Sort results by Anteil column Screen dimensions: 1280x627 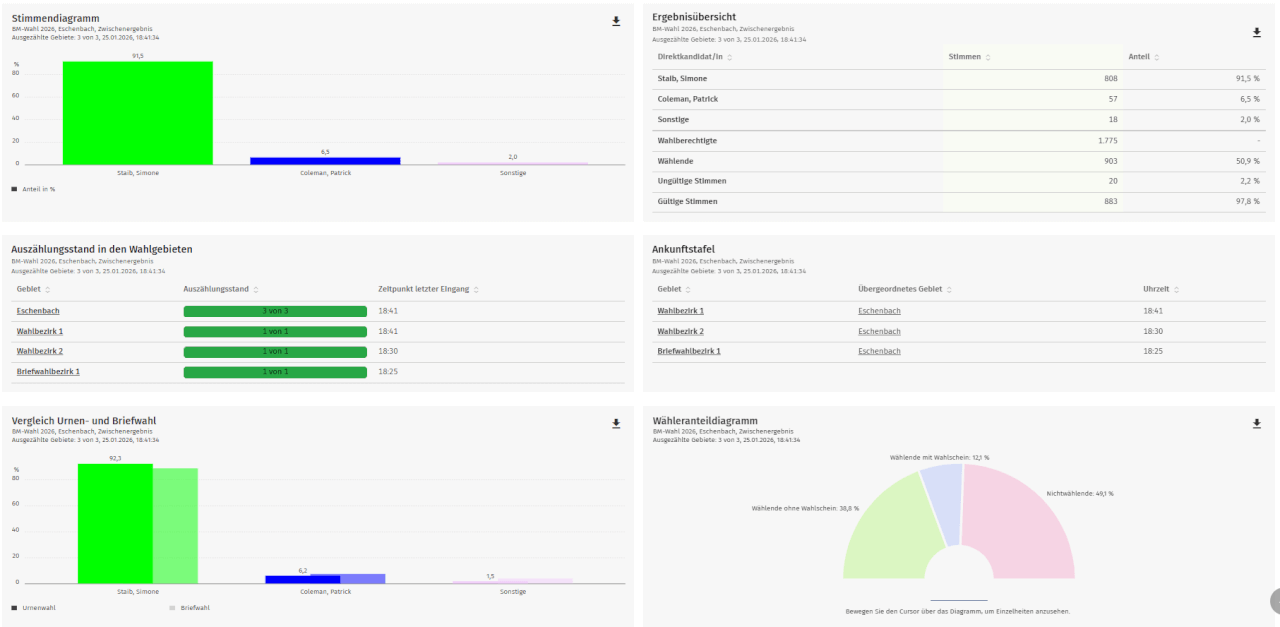[x=1158, y=58]
